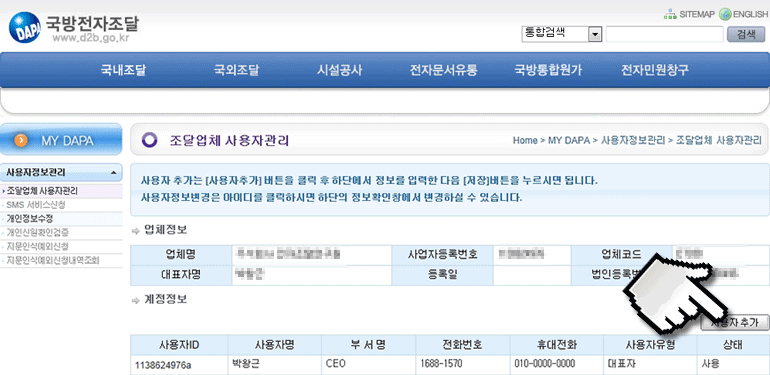770x375 pixels.
Task: Click Home in the breadcrumb
Action: pyautogui.click(x=525, y=140)
